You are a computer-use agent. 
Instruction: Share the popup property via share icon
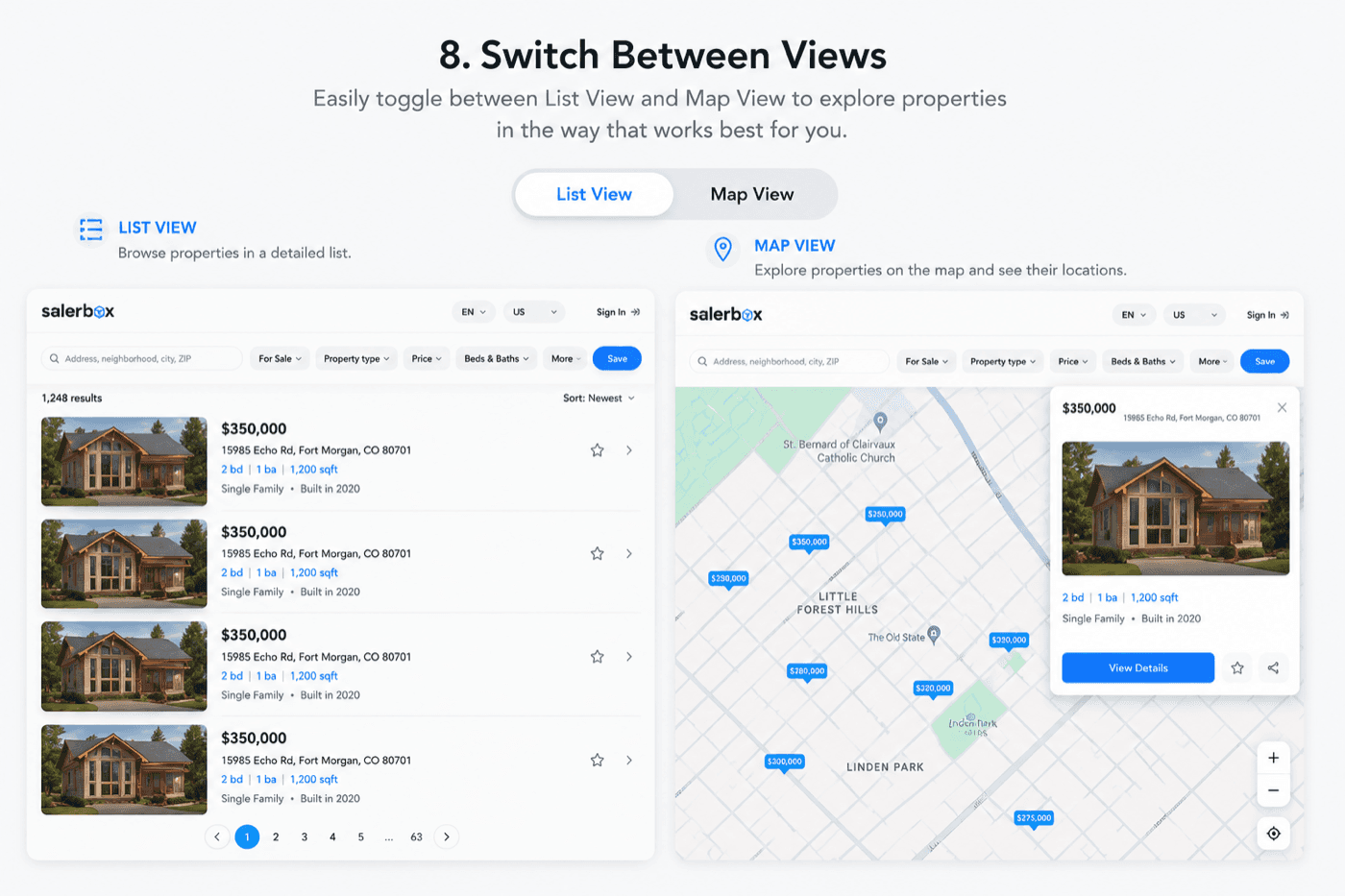(1273, 668)
